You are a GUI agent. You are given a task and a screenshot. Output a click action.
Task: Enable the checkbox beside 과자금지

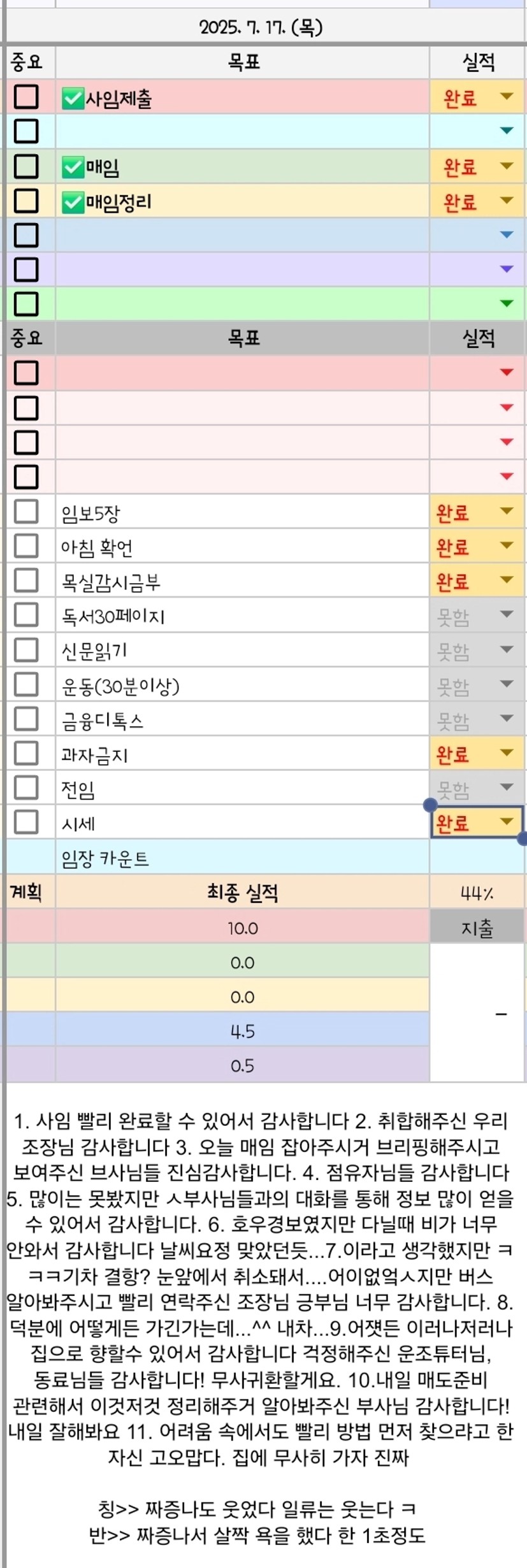coord(26,753)
